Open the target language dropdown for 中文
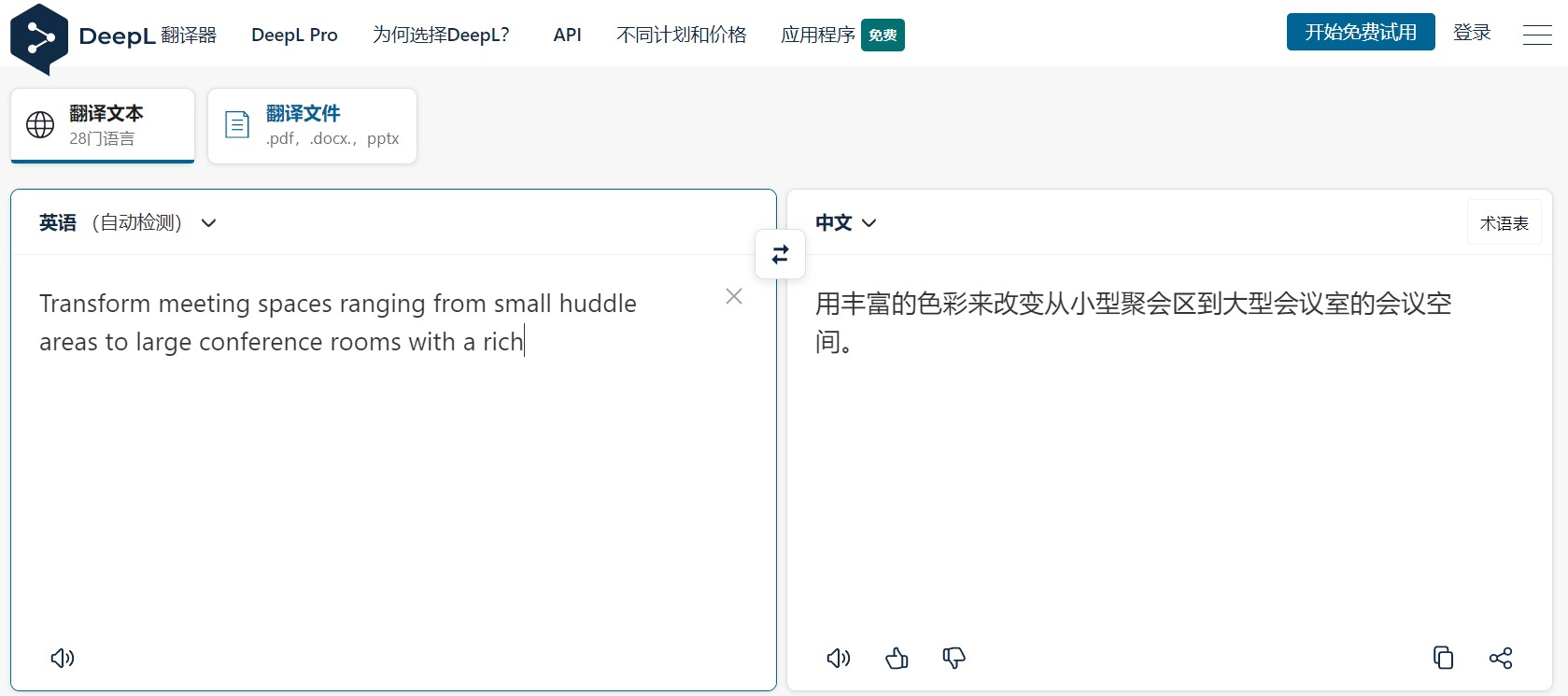 [844, 222]
